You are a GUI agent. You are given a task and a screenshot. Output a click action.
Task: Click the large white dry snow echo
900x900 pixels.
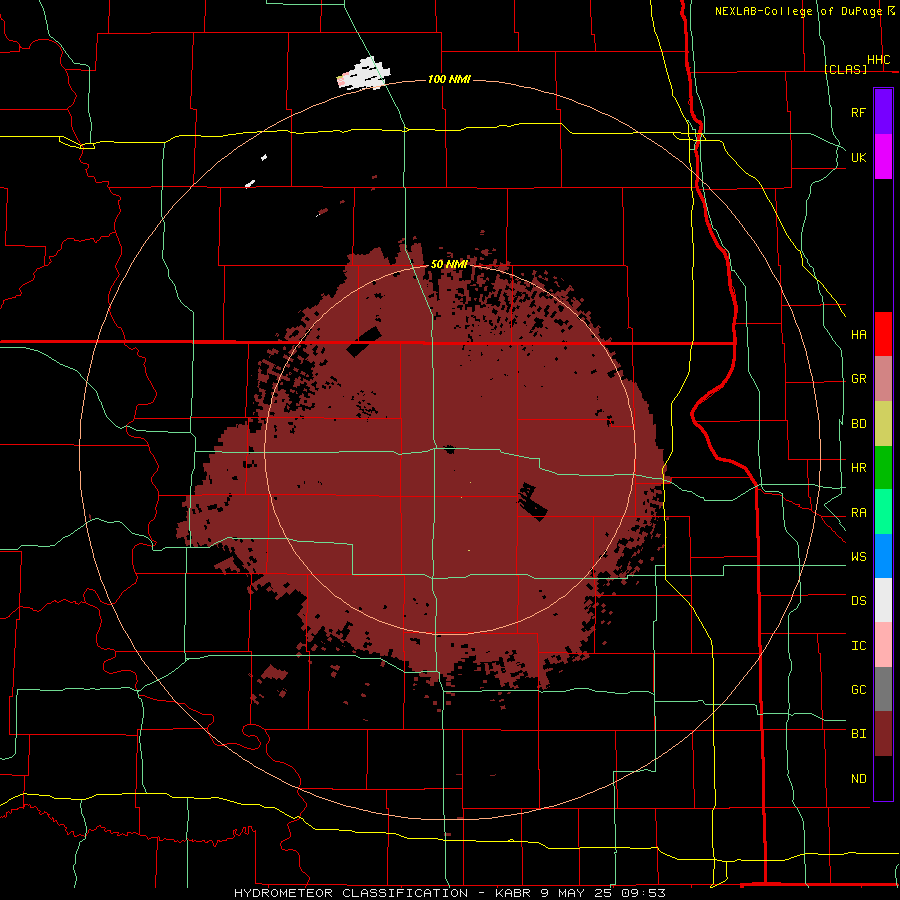pos(364,74)
